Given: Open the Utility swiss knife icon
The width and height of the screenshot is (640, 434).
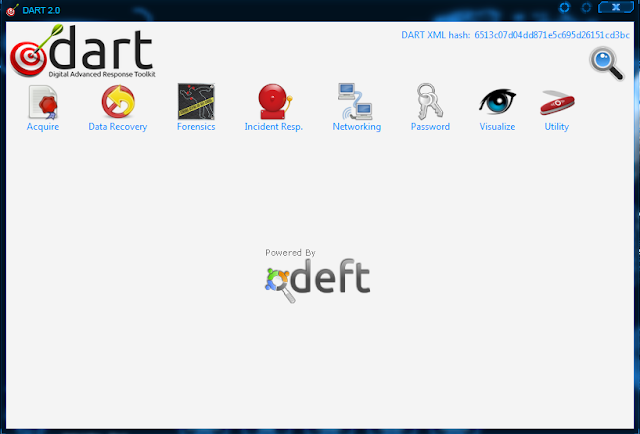Looking at the screenshot, I should click(557, 102).
